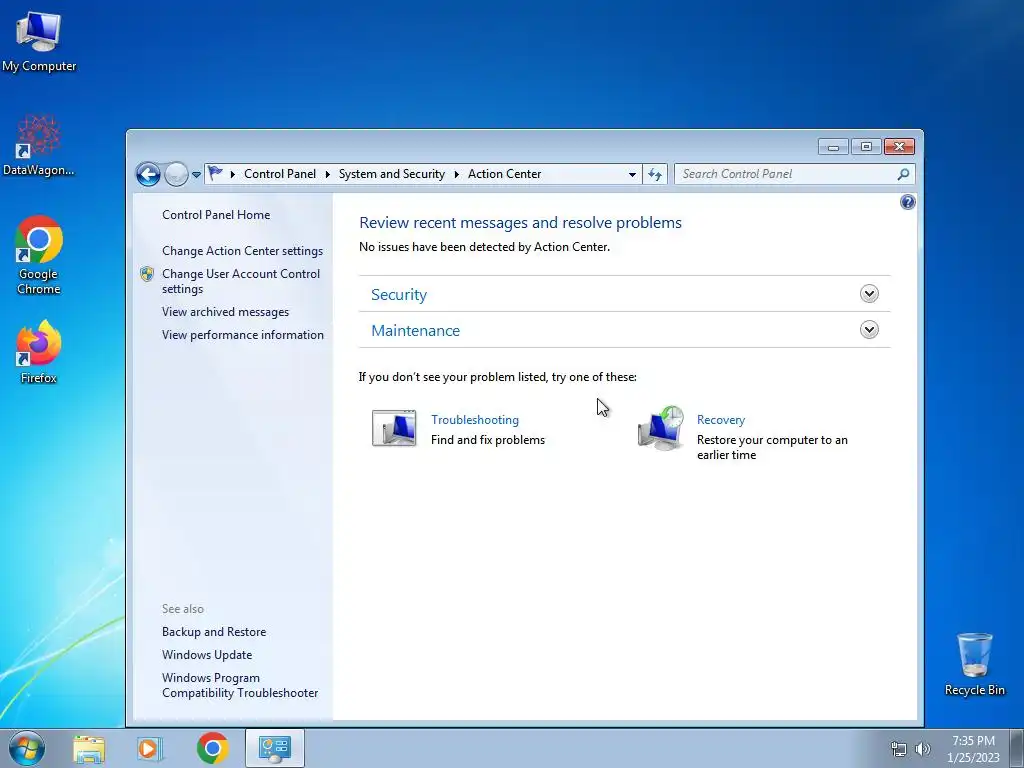Select the DataWagon desktop shortcut
The image size is (1024, 768).
click(39, 145)
